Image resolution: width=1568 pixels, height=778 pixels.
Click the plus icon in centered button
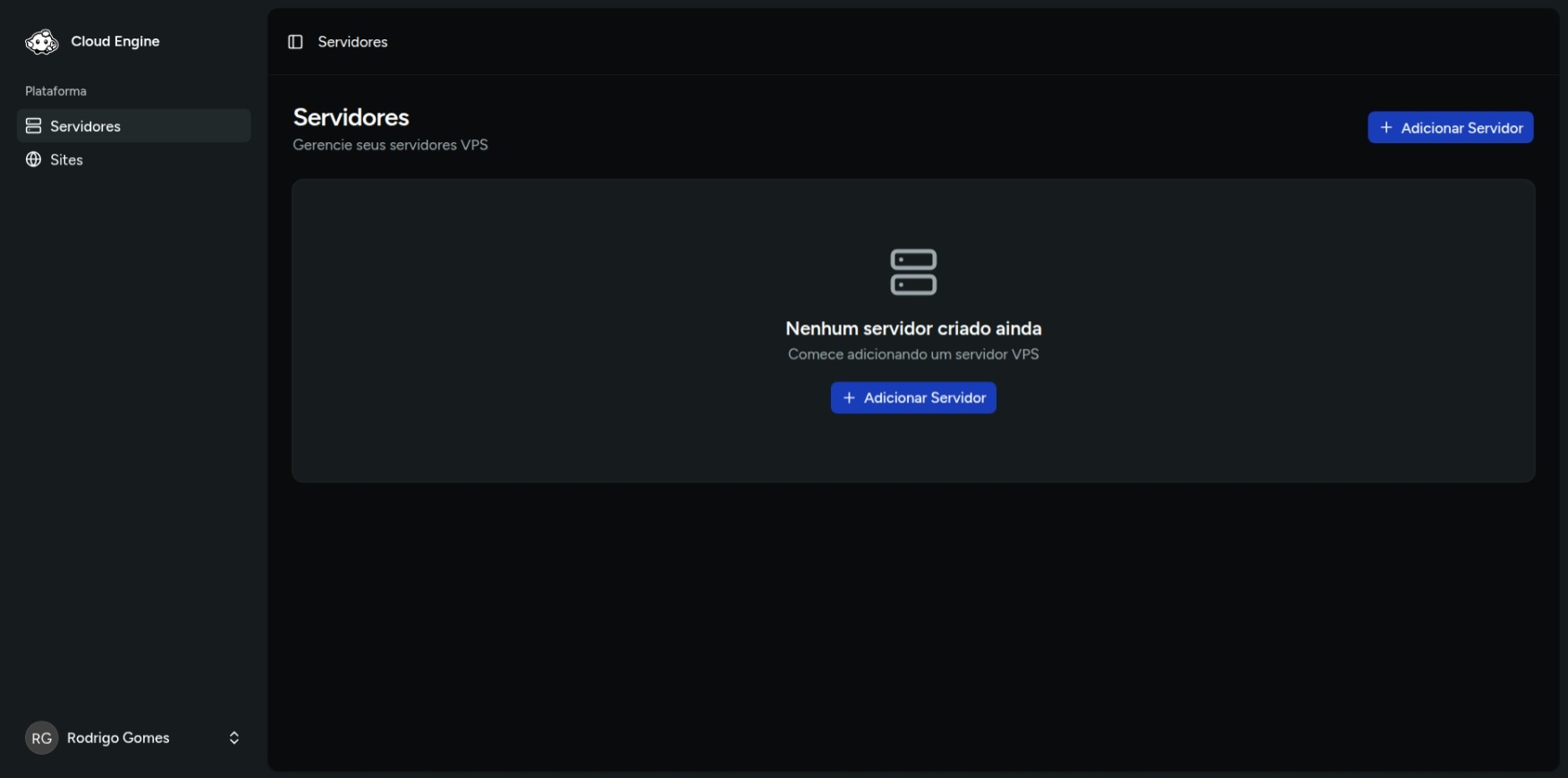pos(849,398)
